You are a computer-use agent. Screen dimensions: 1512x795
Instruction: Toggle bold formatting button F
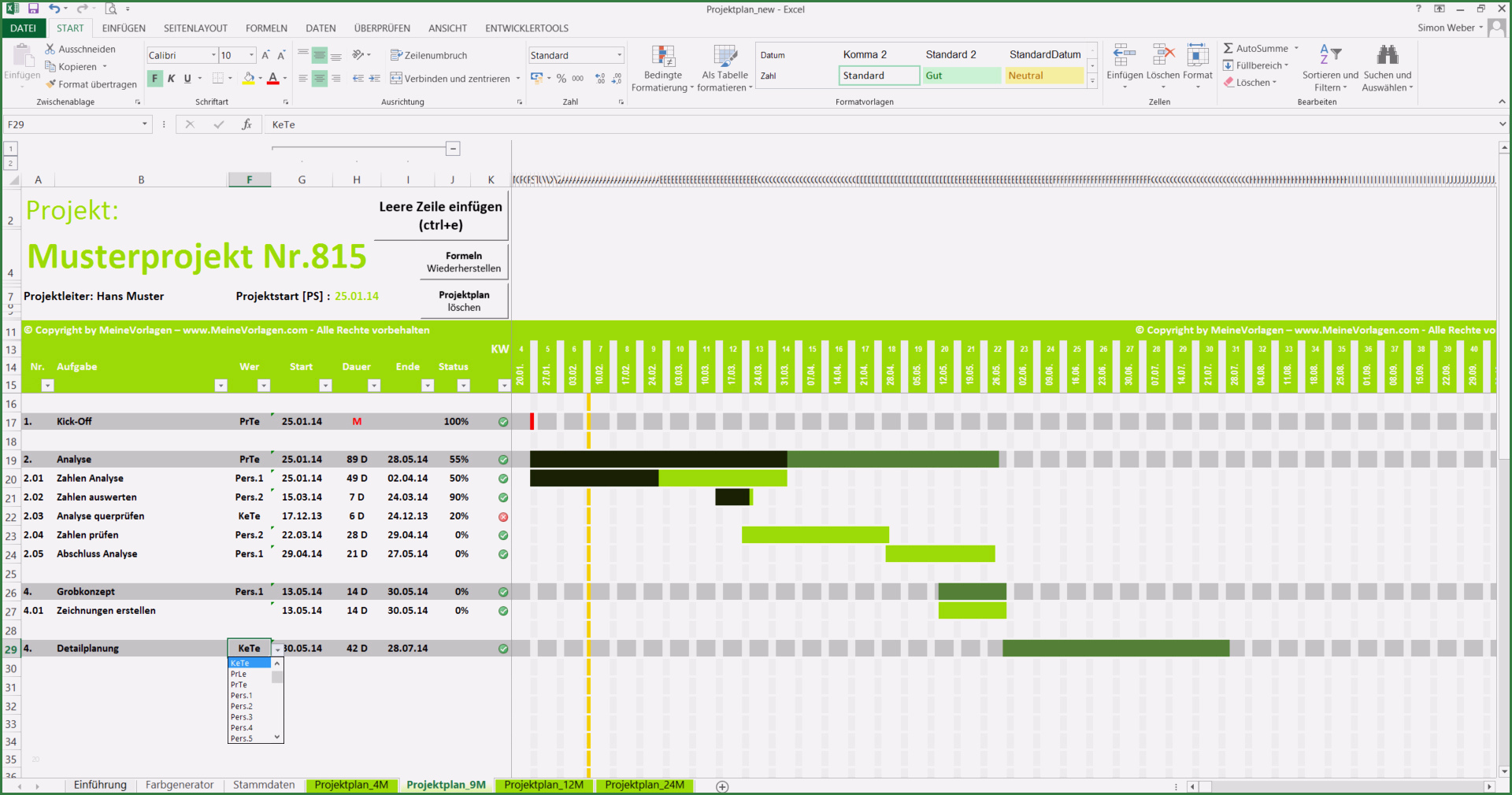click(155, 79)
